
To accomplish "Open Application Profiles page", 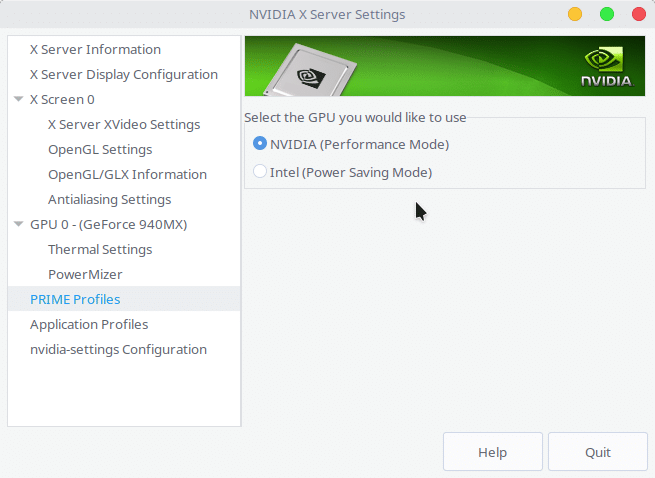I will coord(89,324).
